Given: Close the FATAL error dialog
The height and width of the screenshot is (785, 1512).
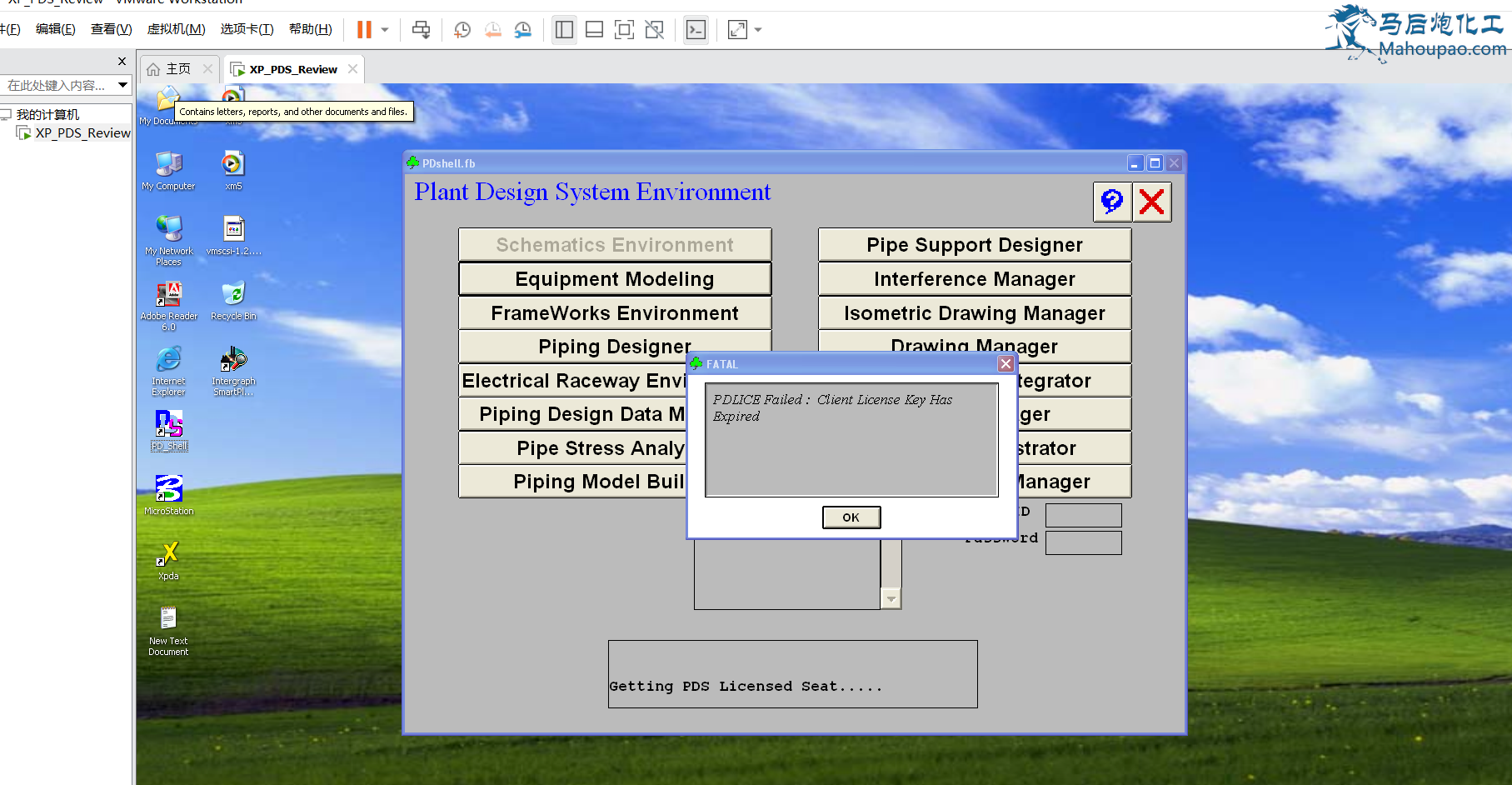Looking at the screenshot, I should click(1006, 364).
